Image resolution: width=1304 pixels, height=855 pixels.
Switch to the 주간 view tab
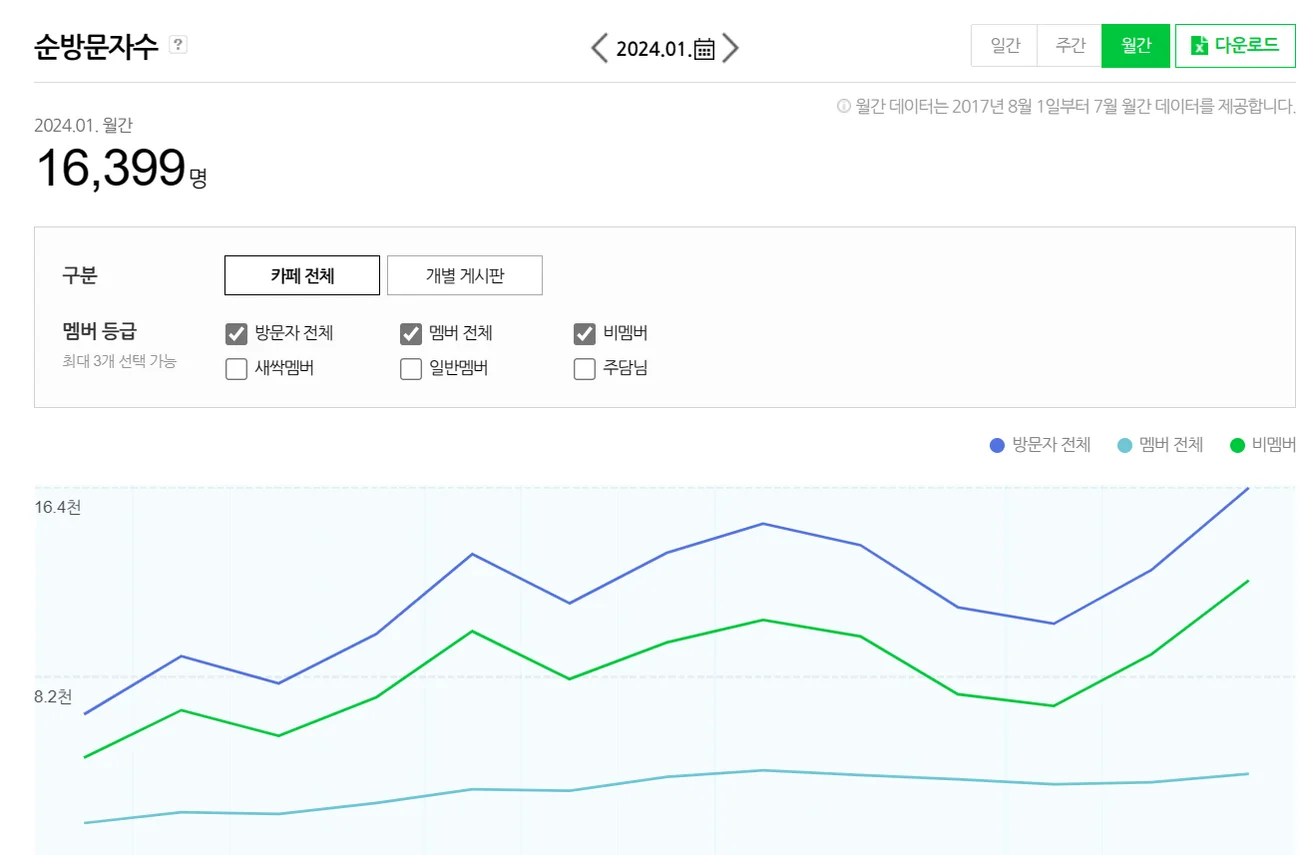pos(1069,46)
